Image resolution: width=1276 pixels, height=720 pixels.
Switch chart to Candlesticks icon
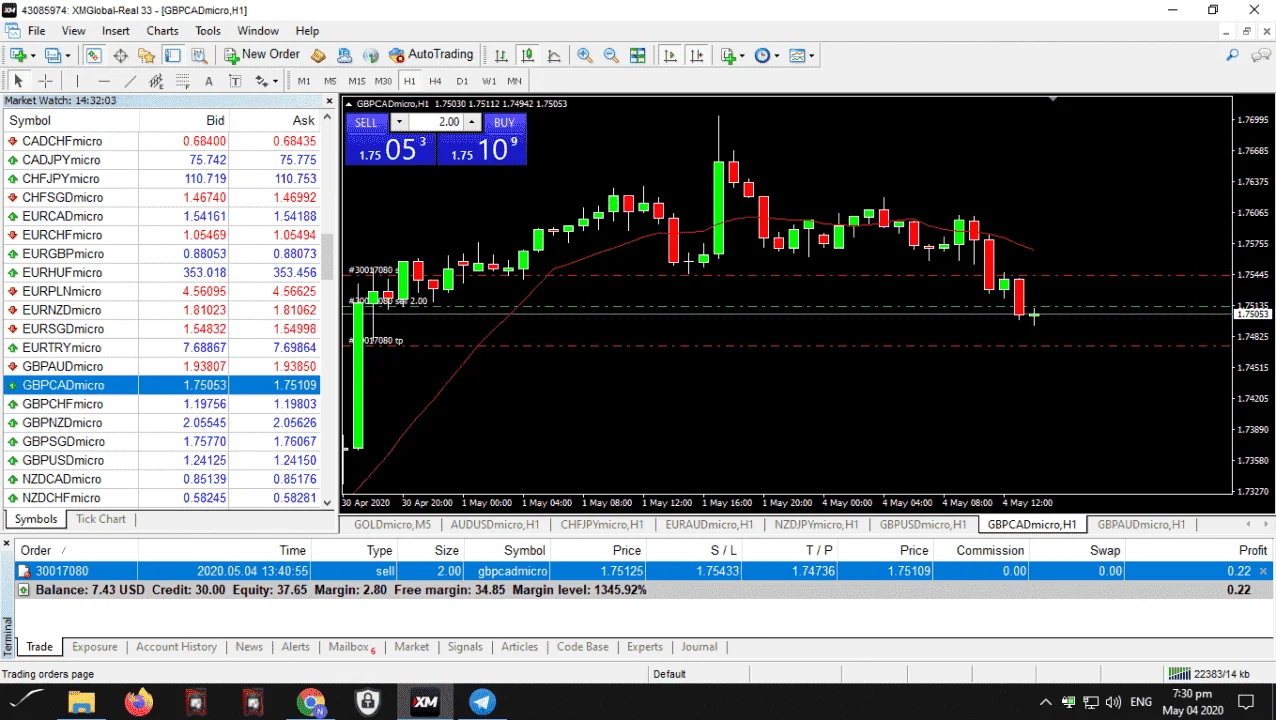pyautogui.click(x=527, y=55)
